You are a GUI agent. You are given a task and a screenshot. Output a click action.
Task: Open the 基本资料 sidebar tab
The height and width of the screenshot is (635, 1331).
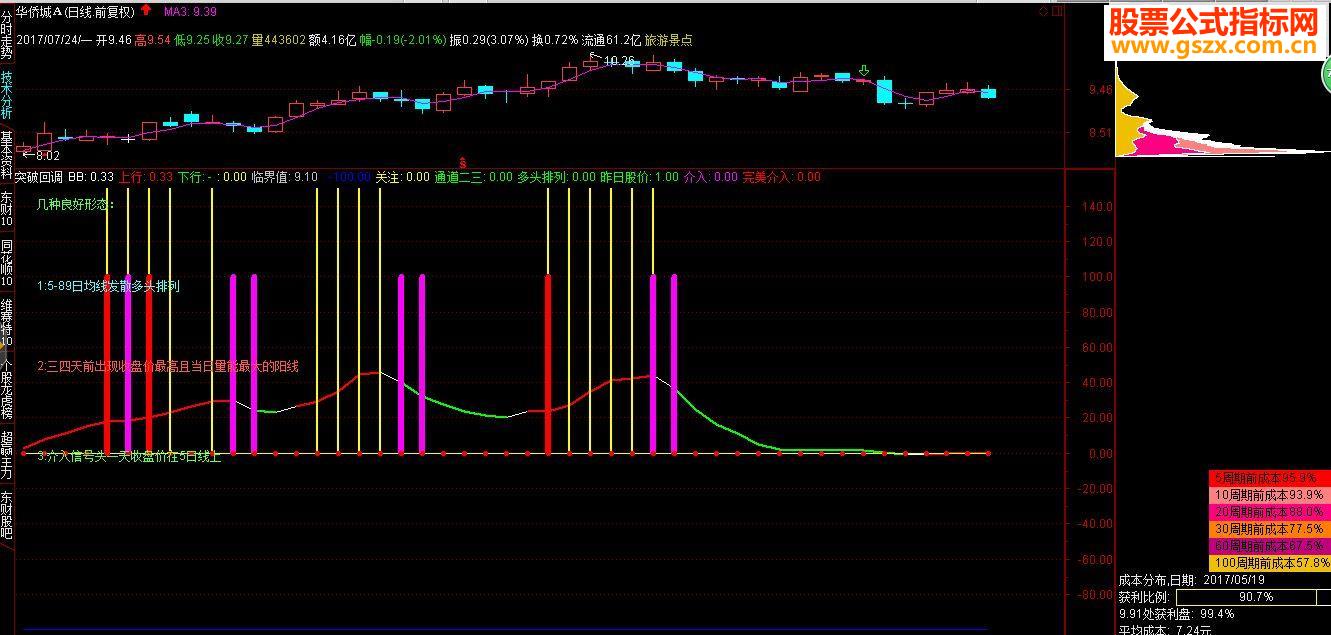(7, 155)
